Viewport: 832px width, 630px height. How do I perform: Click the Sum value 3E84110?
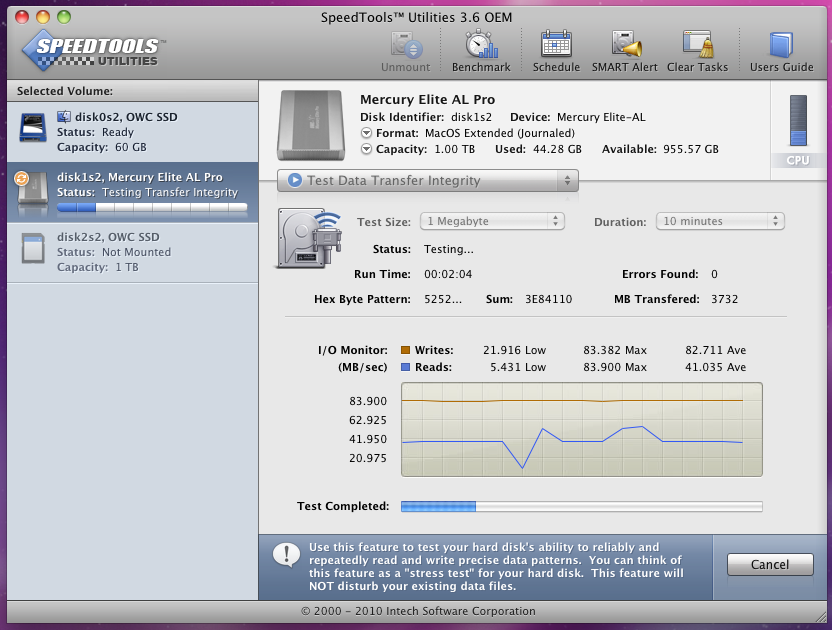[549, 299]
